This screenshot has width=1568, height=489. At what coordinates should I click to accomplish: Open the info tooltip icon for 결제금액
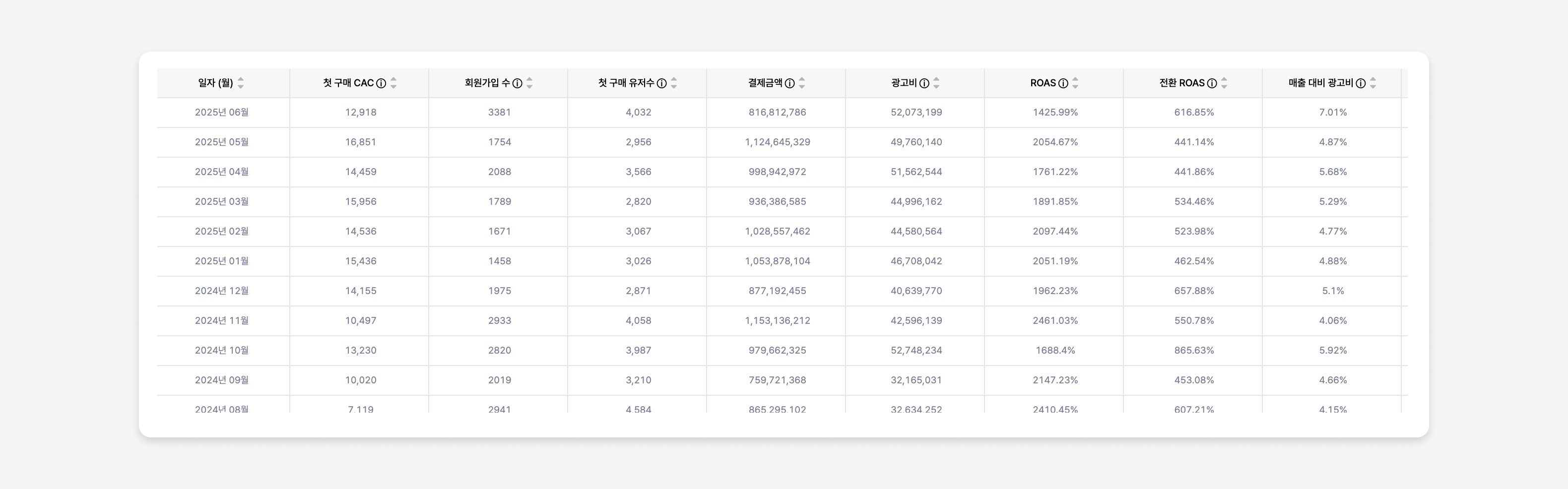coord(789,83)
